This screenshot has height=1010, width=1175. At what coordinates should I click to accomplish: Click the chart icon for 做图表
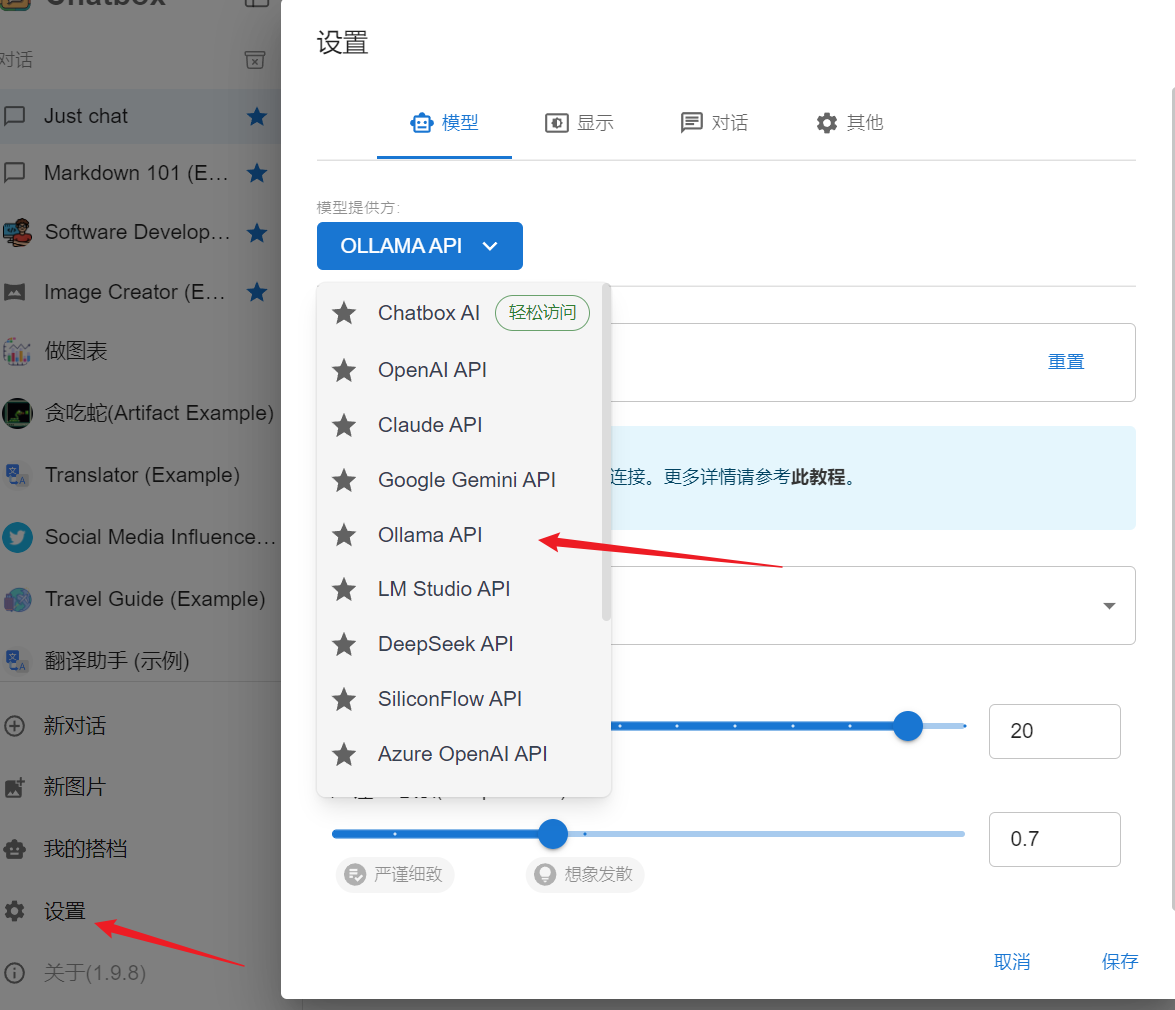tap(16, 351)
